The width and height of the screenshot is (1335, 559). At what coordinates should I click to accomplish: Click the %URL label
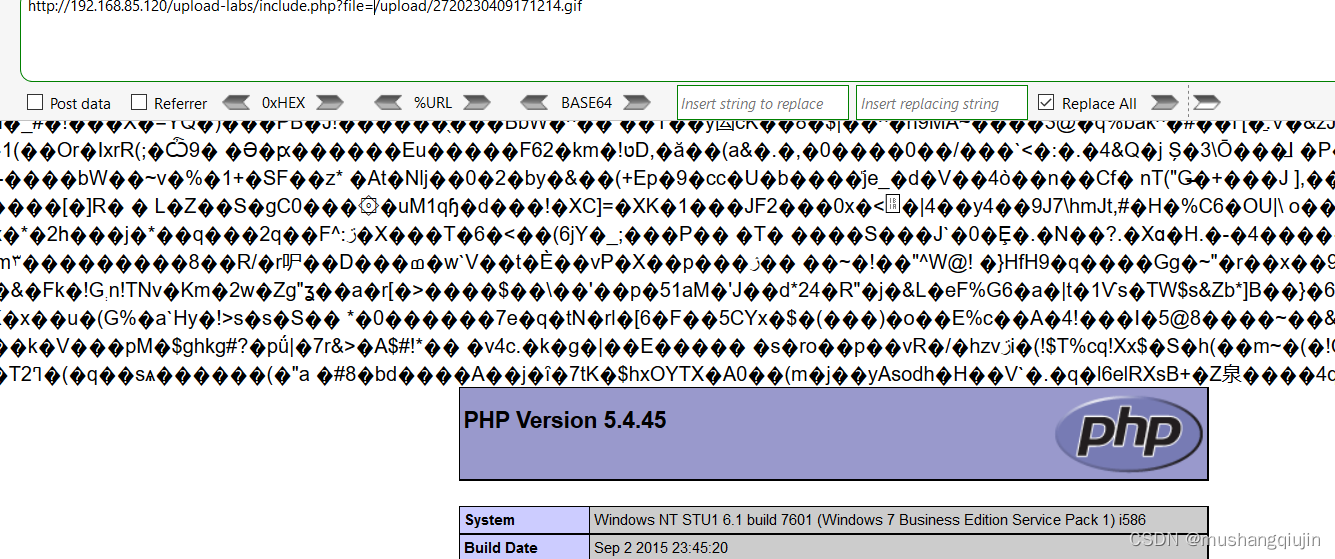pos(433,103)
